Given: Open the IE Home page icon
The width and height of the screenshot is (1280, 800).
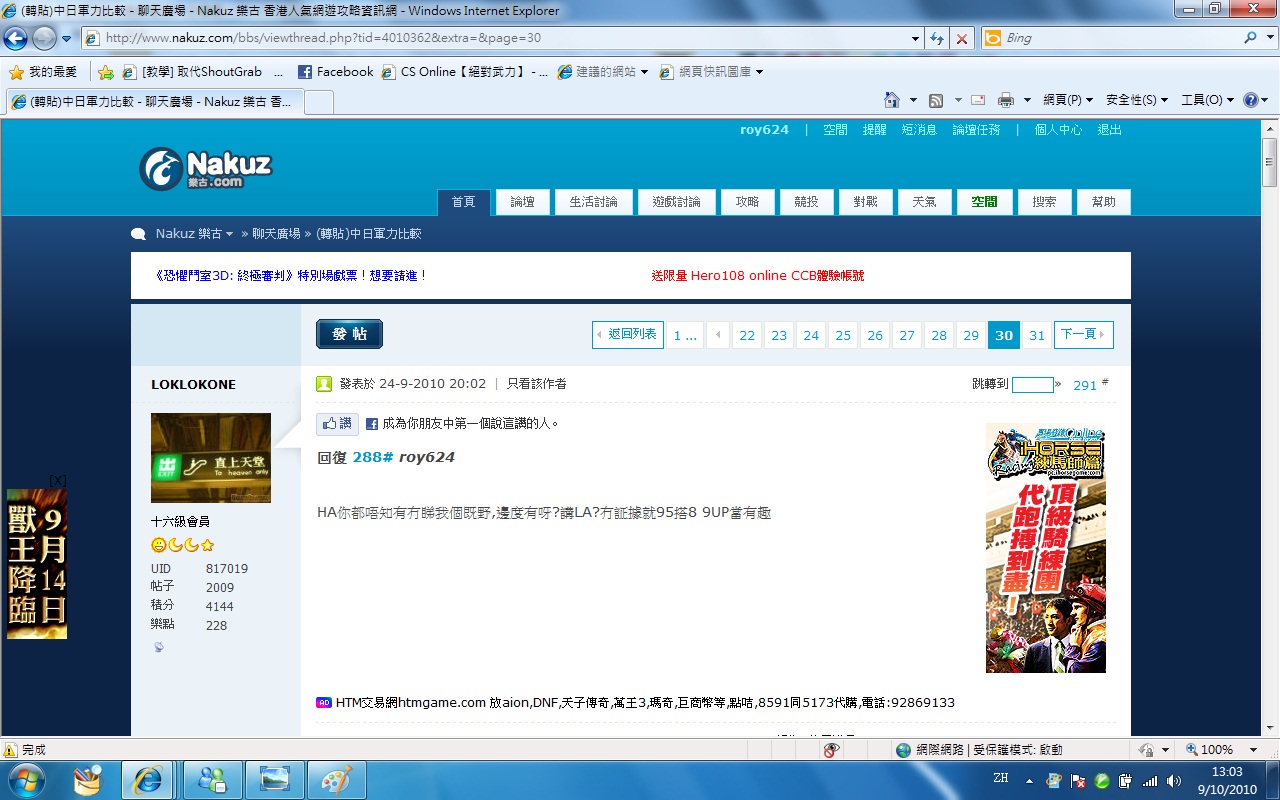Looking at the screenshot, I should pyautogui.click(x=892, y=100).
